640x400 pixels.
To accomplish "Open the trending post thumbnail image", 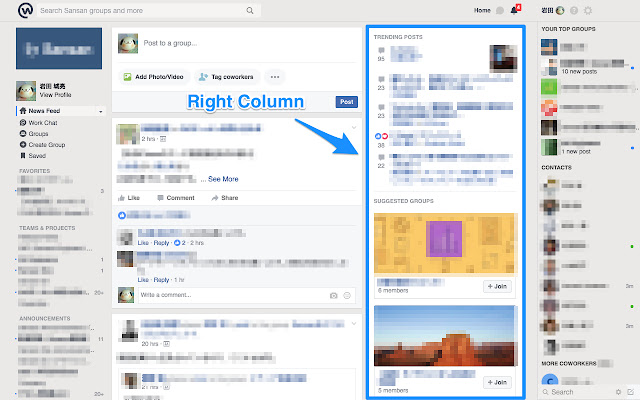I will coord(503,58).
